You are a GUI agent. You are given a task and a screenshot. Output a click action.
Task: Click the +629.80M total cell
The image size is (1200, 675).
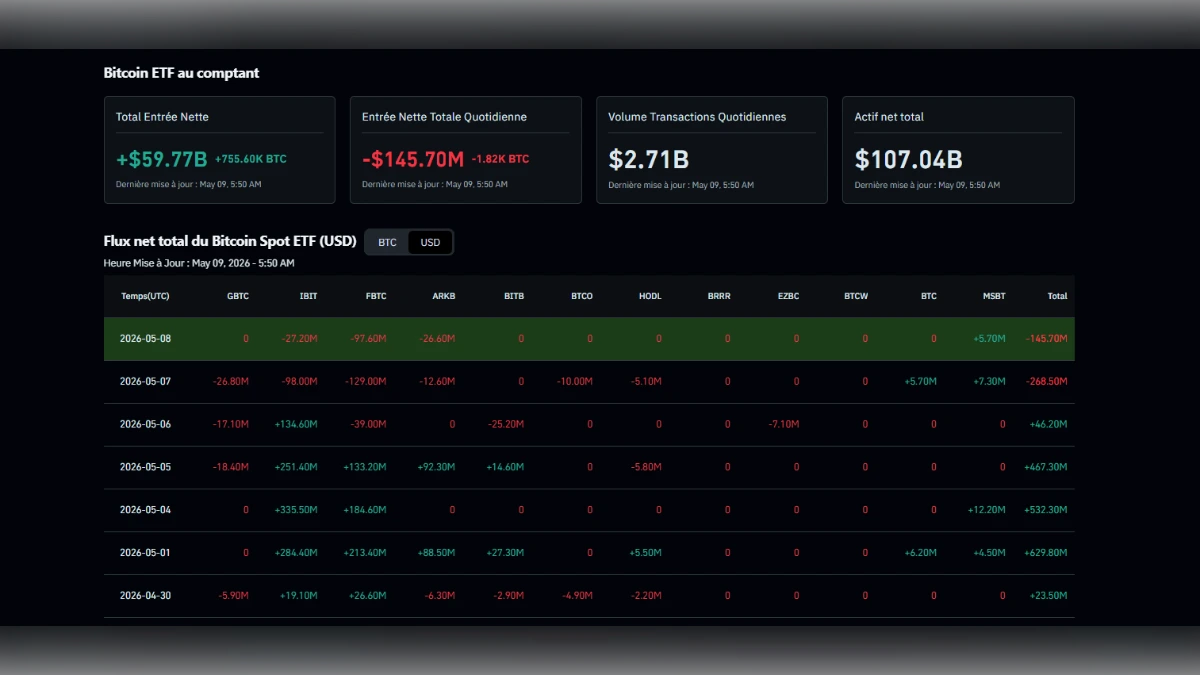(x=1046, y=553)
